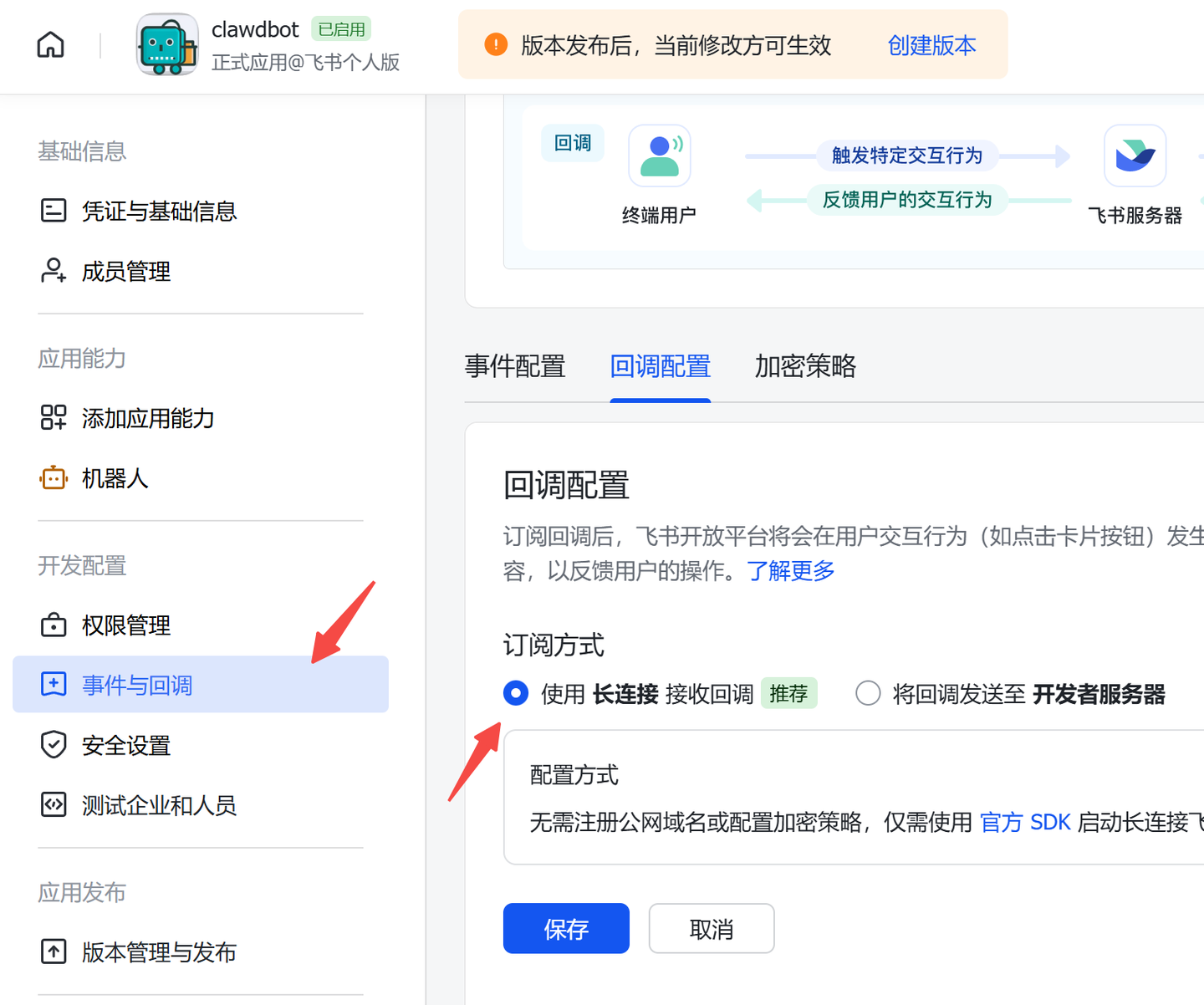
Task: Select the 机器人 robot icon in sidebar
Action: (53, 477)
